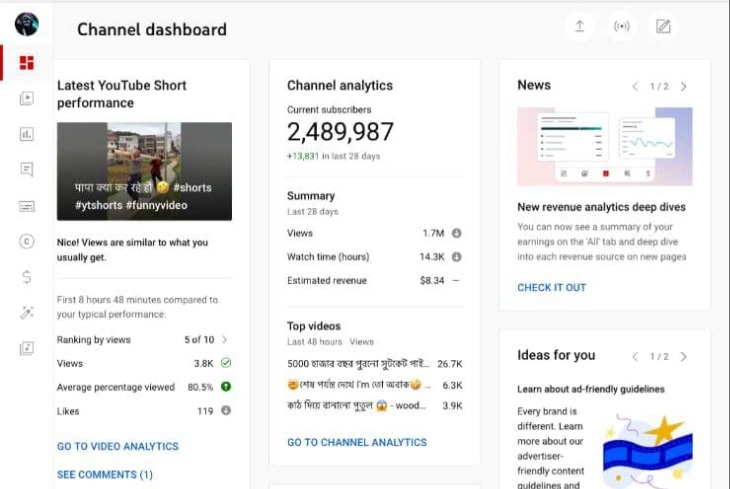The image size is (730, 489).
Task: Open GO TO VIDEO ANALYTICS link
Action: 118,446
